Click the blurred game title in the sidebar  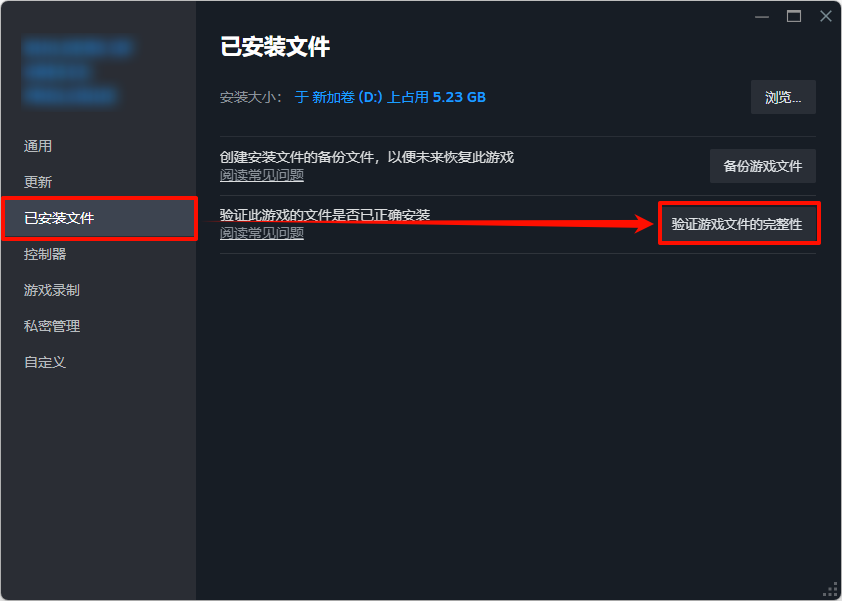(76, 71)
